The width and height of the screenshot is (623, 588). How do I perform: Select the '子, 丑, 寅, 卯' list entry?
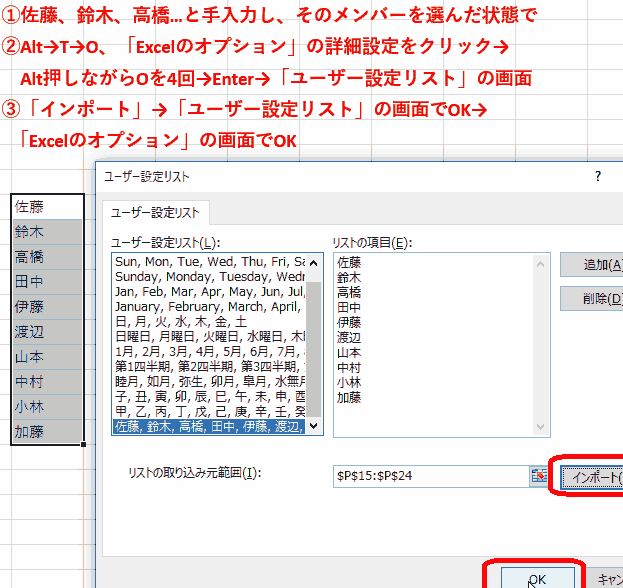(209, 397)
